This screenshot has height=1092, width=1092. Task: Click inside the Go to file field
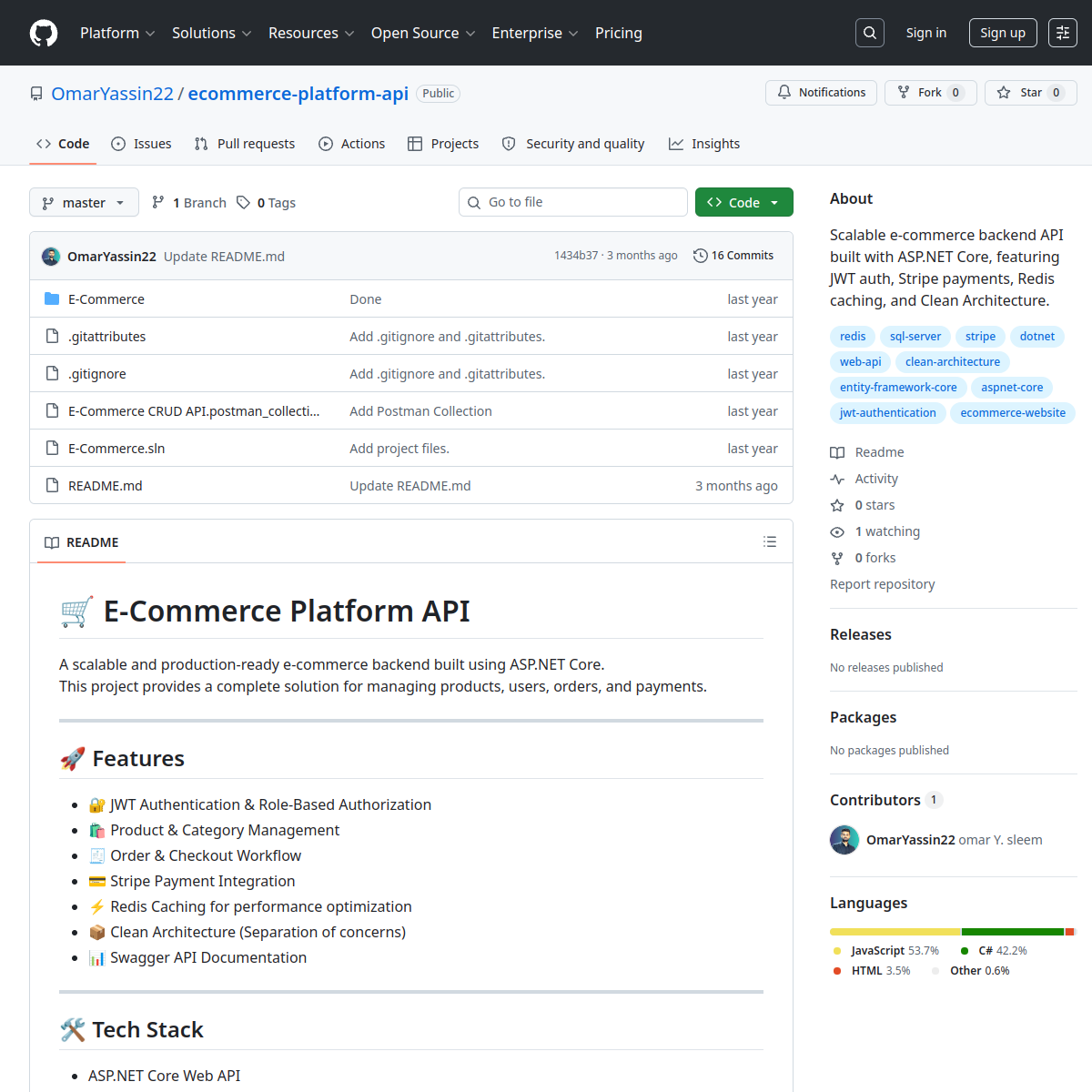pyautogui.click(x=573, y=202)
